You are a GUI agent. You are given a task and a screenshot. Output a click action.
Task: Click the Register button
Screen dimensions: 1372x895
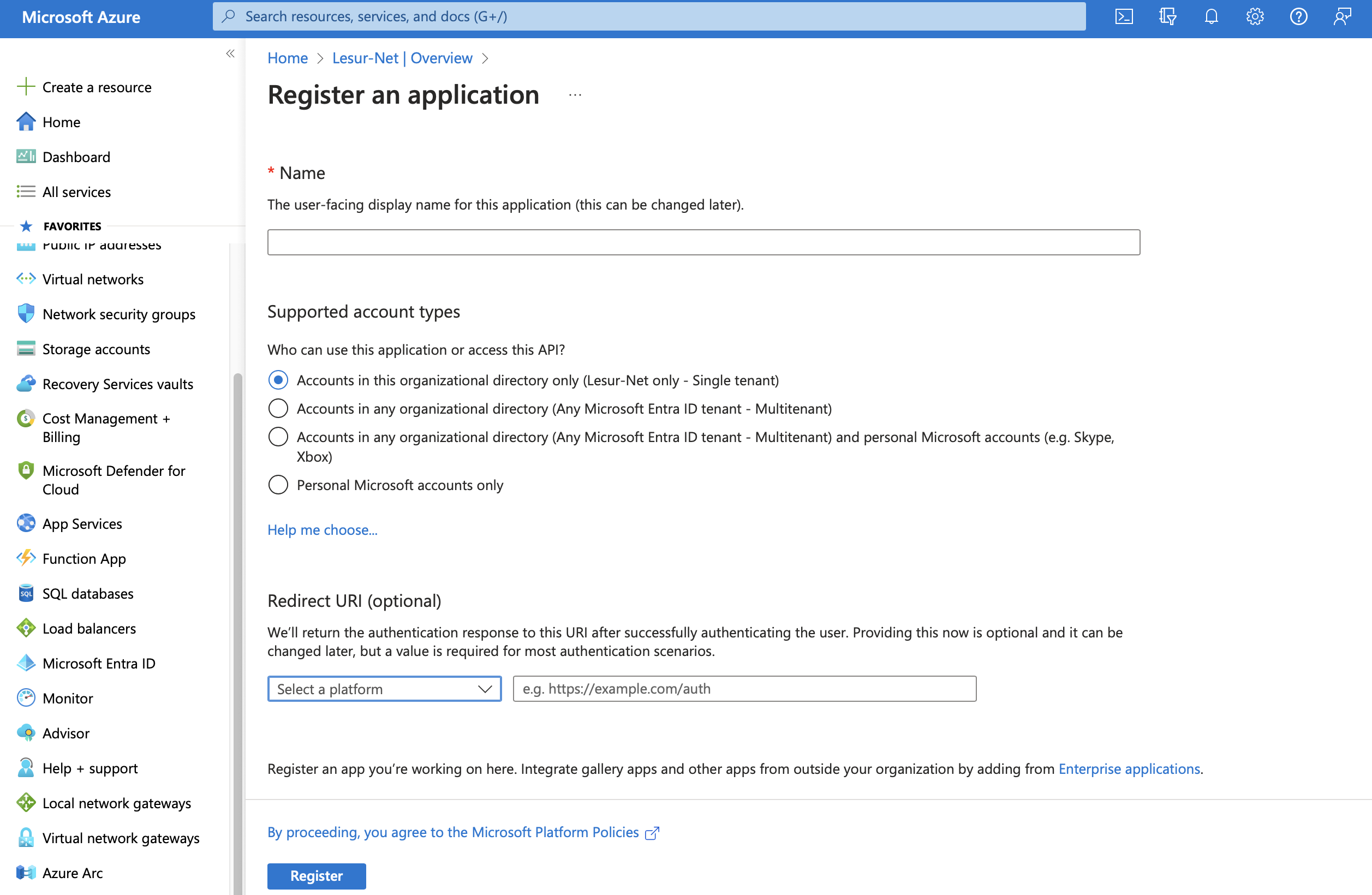coord(316,875)
